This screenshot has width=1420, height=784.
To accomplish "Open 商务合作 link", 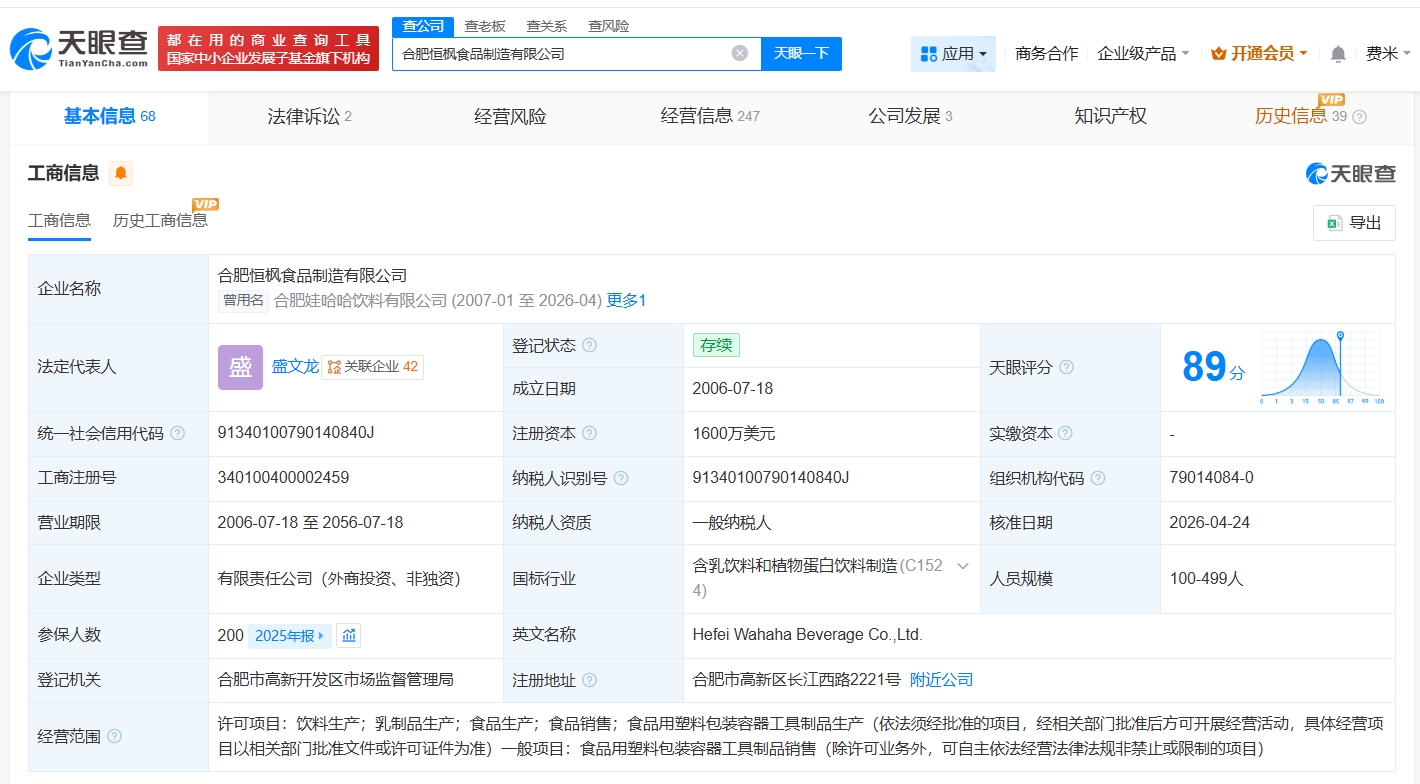I will click(1046, 54).
